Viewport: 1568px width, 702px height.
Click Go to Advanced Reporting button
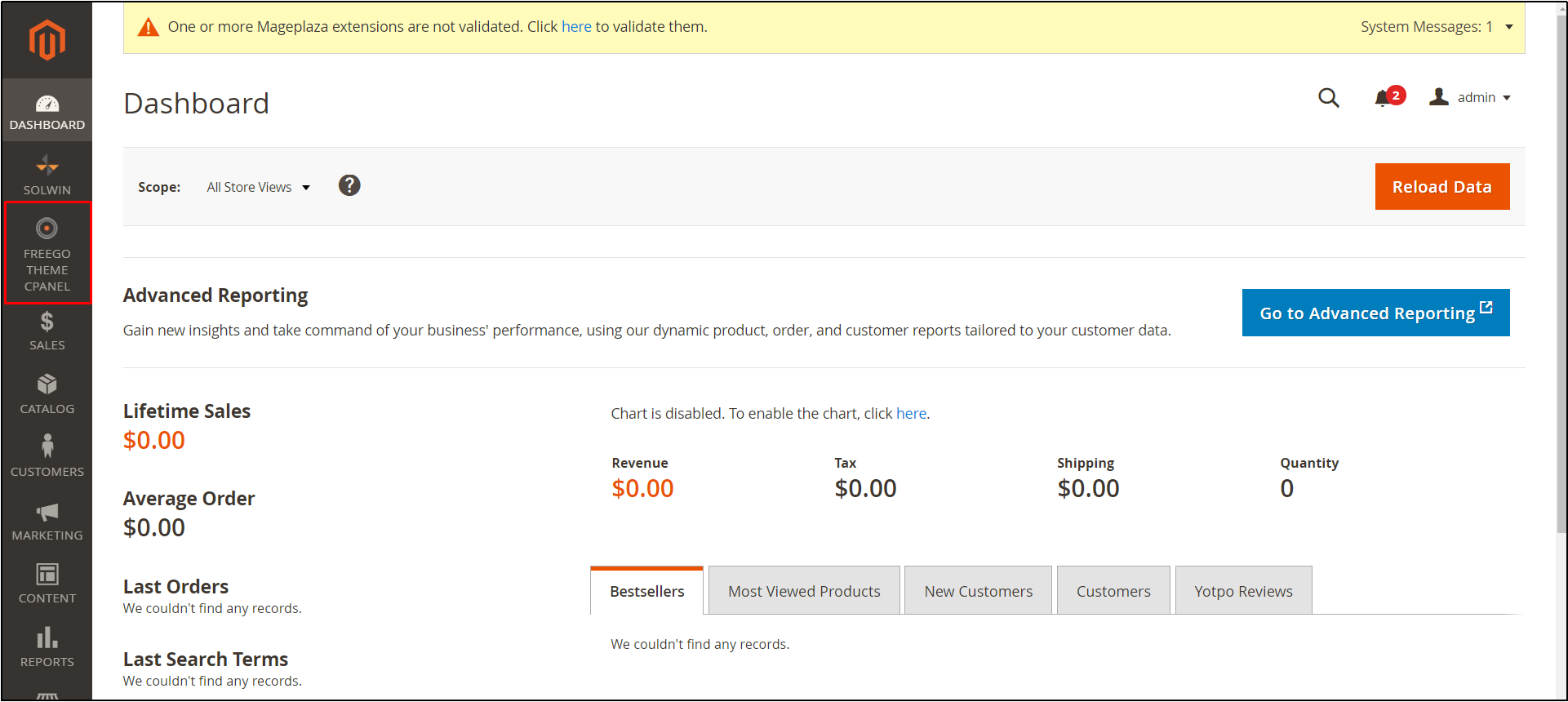pyautogui.click(x=1375, y=313)
